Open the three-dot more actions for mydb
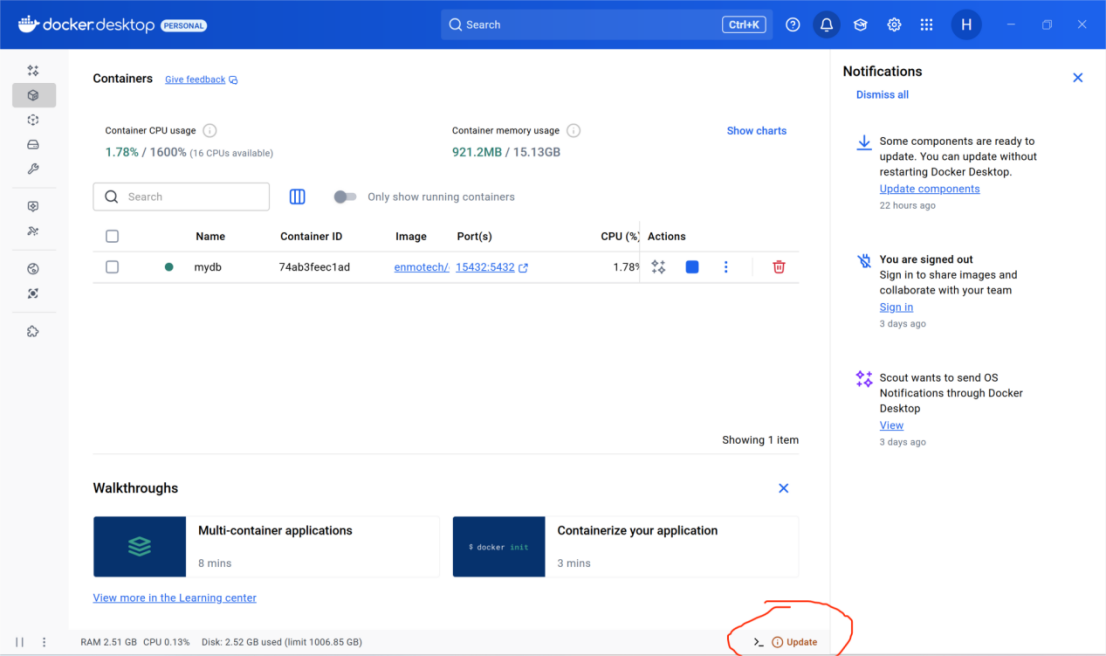1106x656 pixels. tap(726, 267)
